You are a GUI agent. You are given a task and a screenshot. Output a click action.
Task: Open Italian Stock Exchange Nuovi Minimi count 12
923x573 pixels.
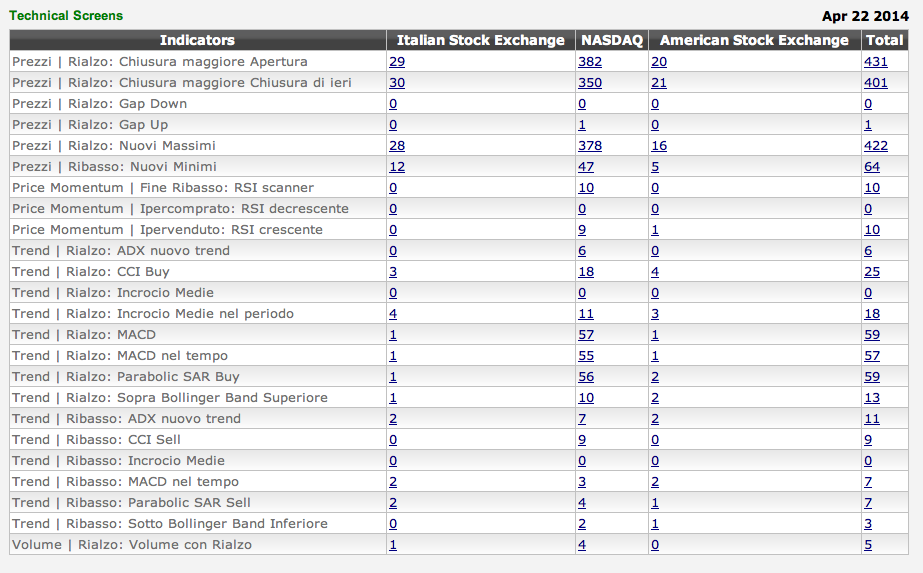click(397, 167)
